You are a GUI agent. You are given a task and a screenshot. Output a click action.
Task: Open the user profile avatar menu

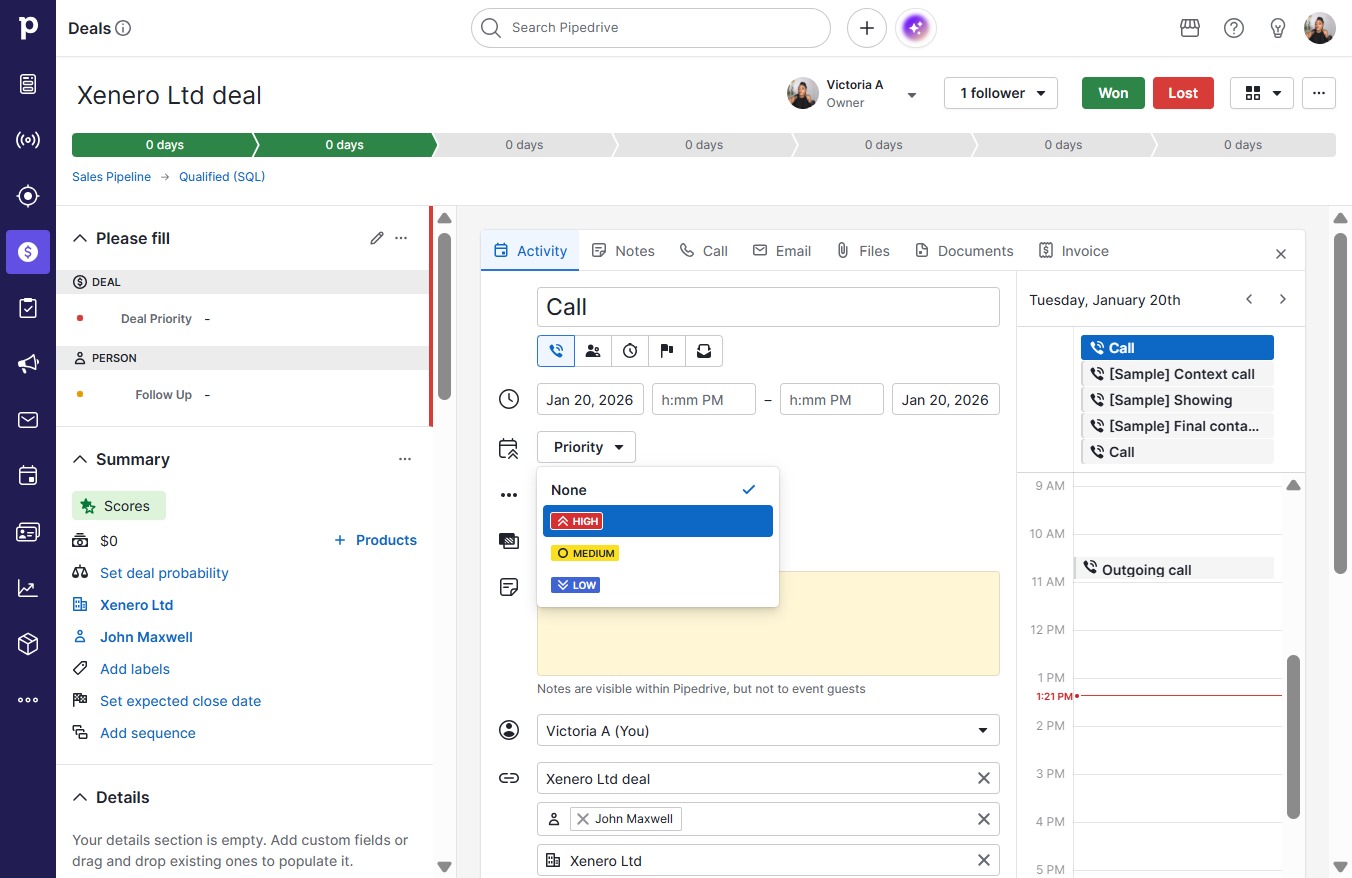(1320, 28)
